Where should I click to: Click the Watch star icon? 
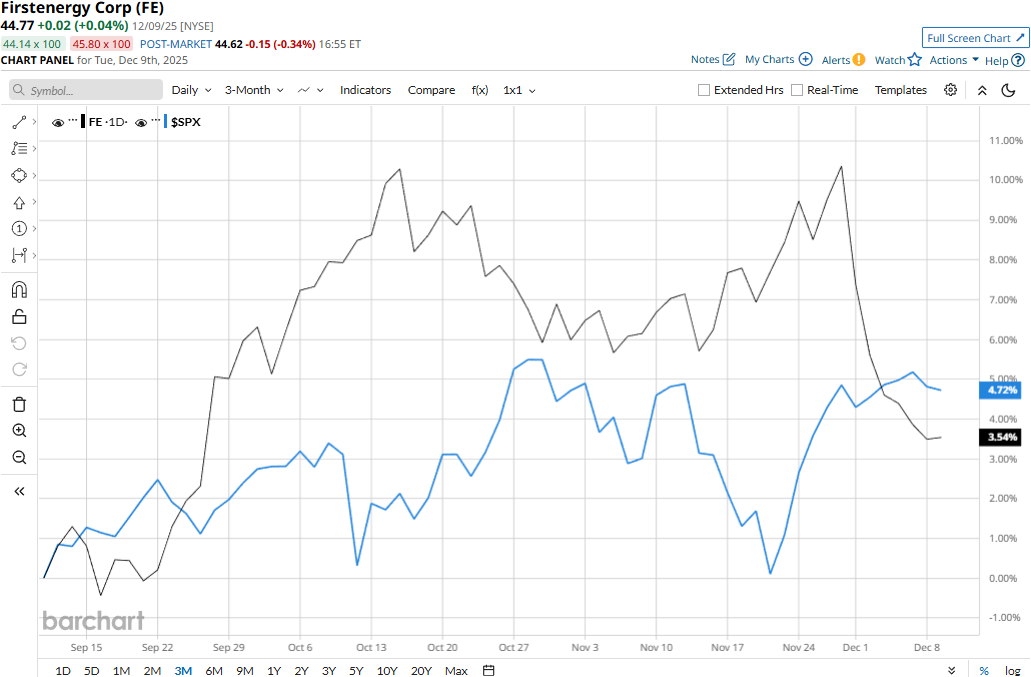(x=915, y=60)
